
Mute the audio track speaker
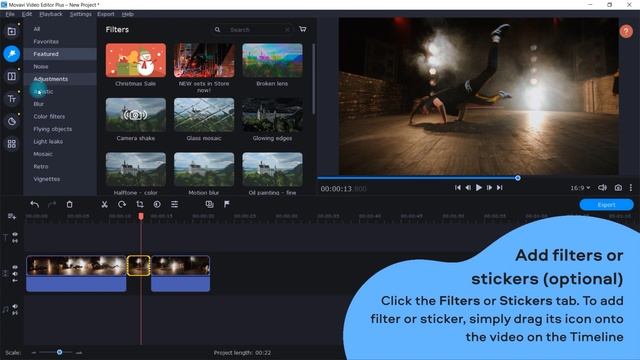click(x=15, y=306)
